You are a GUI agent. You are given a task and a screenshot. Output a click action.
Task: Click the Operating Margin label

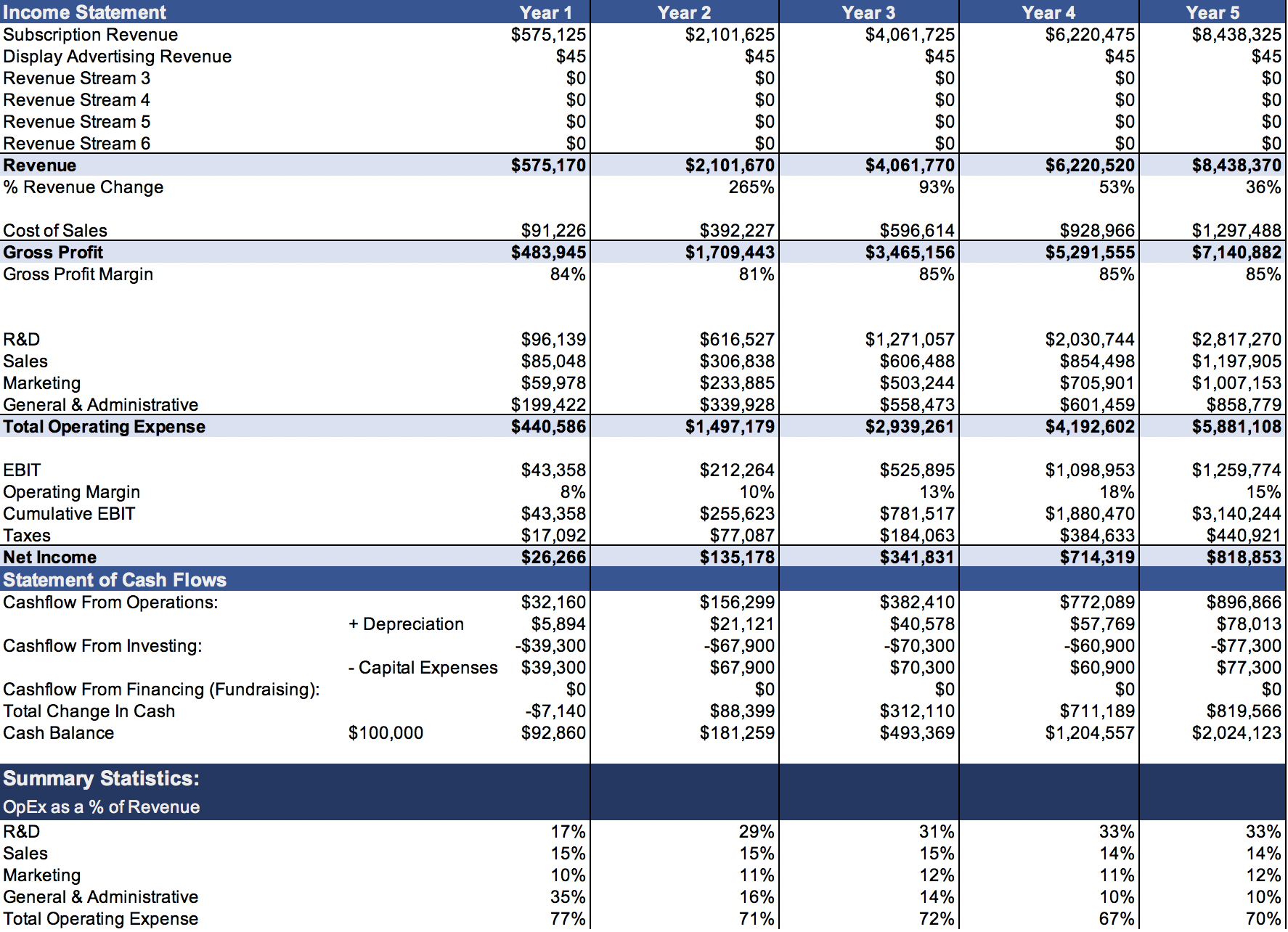71,492
